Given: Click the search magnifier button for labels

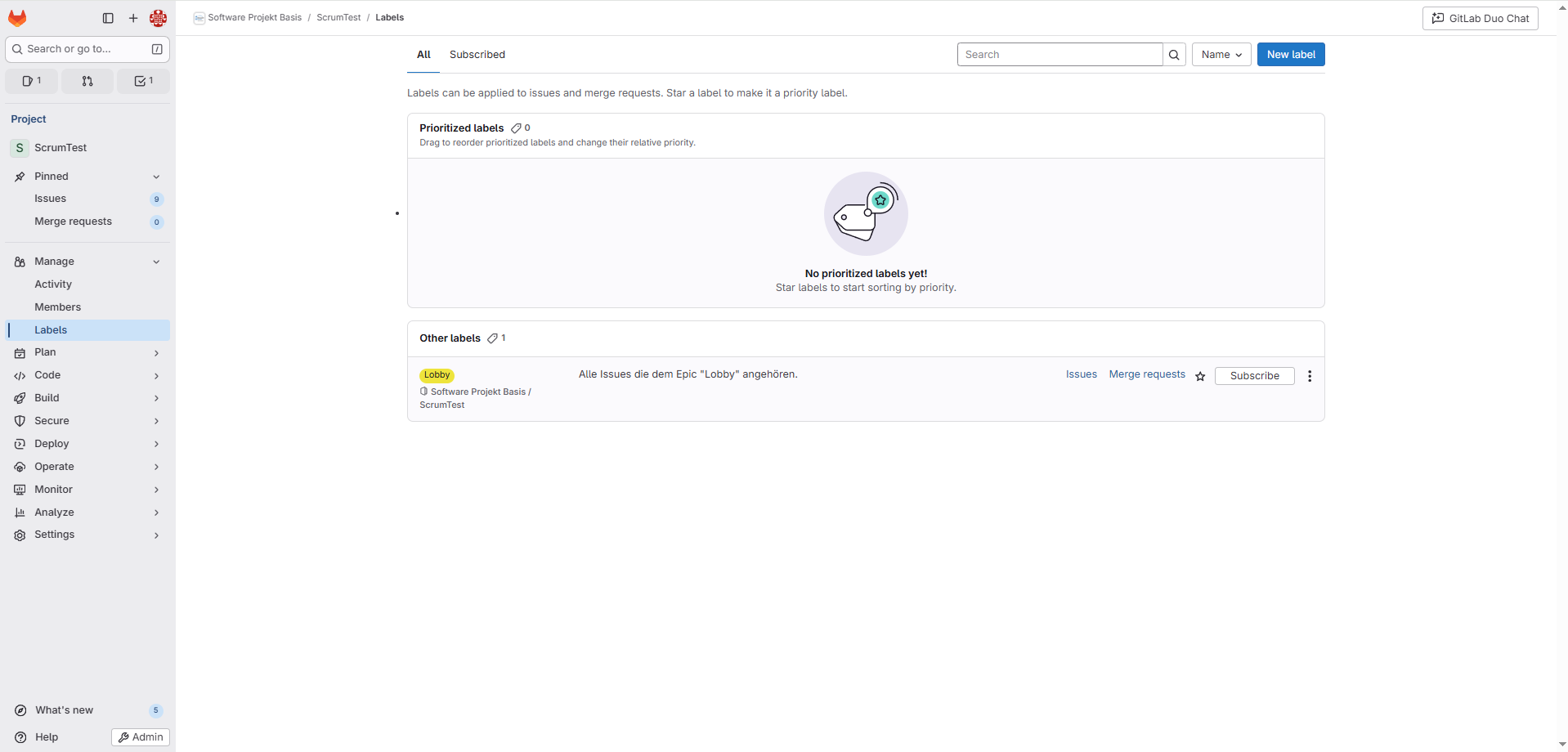Looking at the screenshot, I should (x=1174, y=55).
